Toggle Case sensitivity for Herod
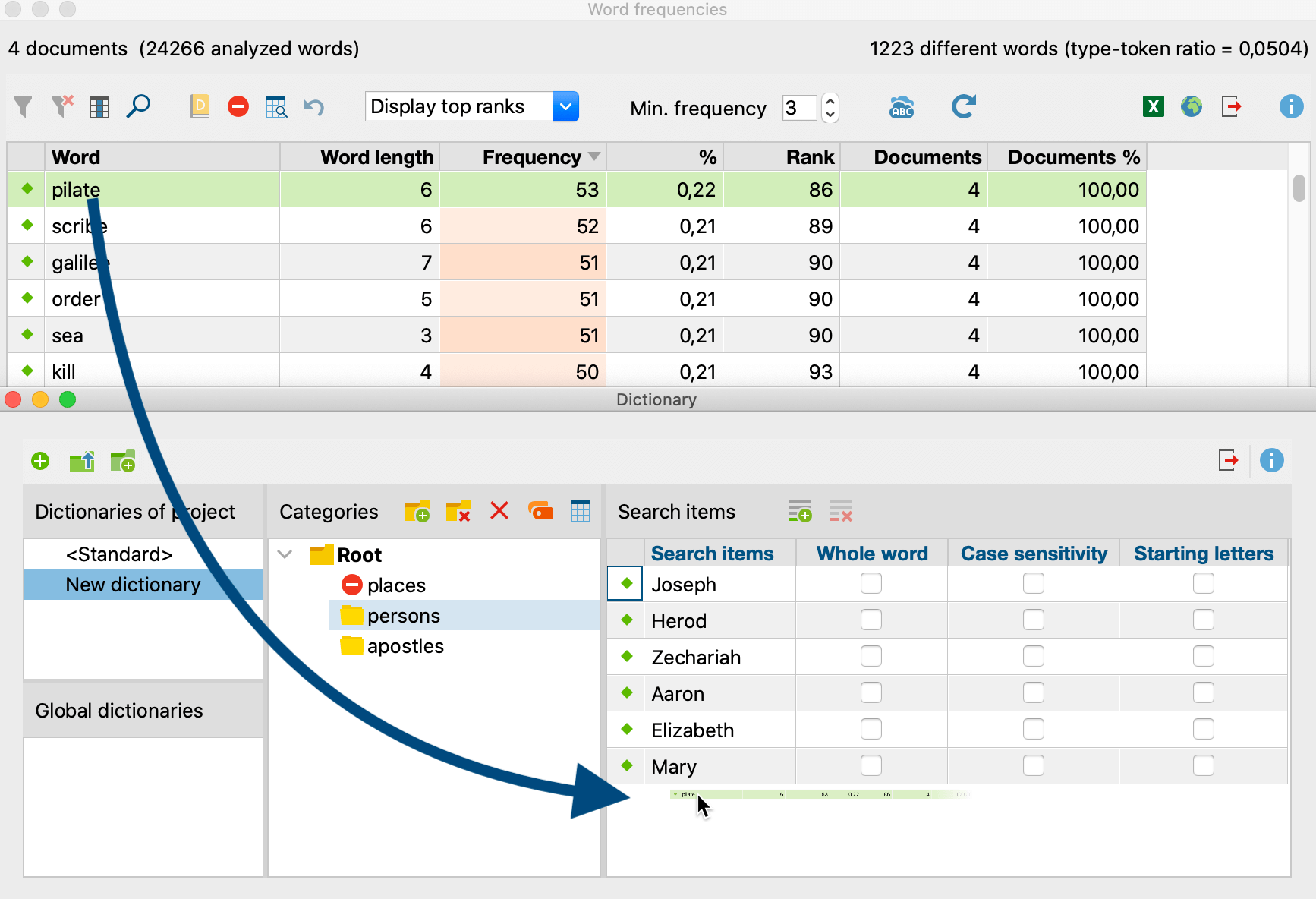The image size is (1316, 899). [x=1033, y=620]
